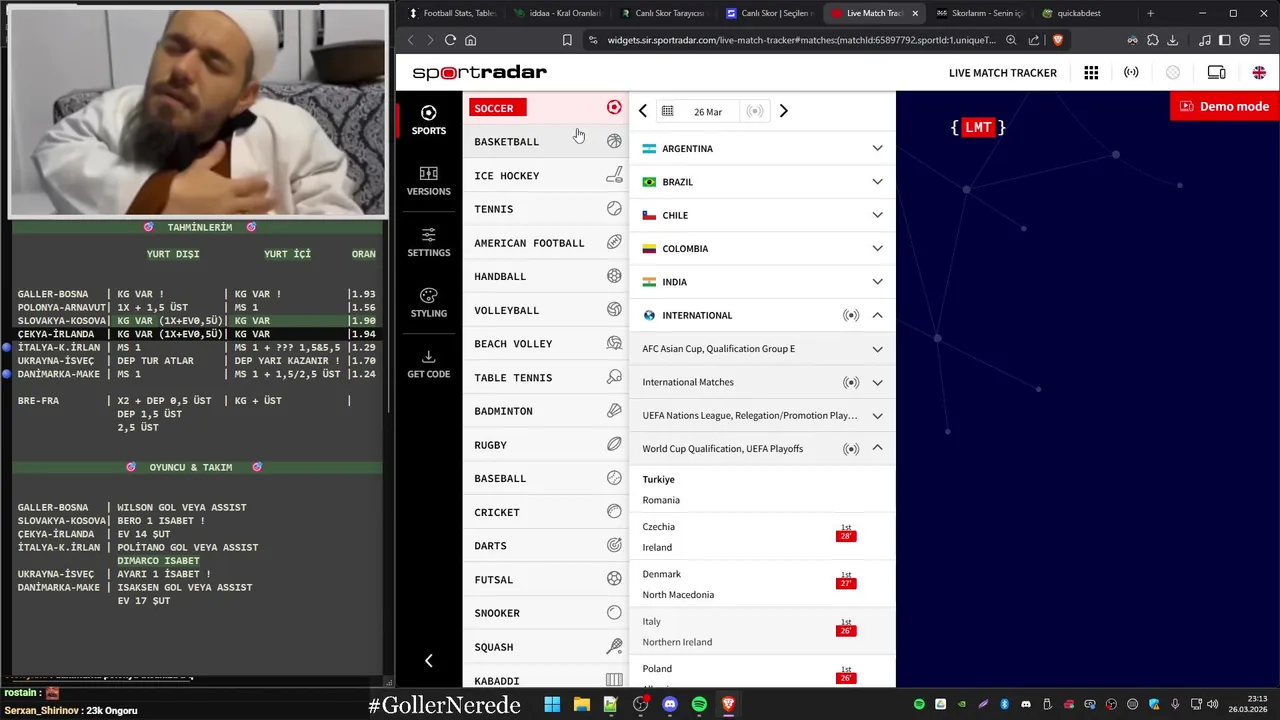The image size is (1280, 720).
Task: Expand UEFA Nations League Relegation/Promotion
Action: (x=762, y=415)
